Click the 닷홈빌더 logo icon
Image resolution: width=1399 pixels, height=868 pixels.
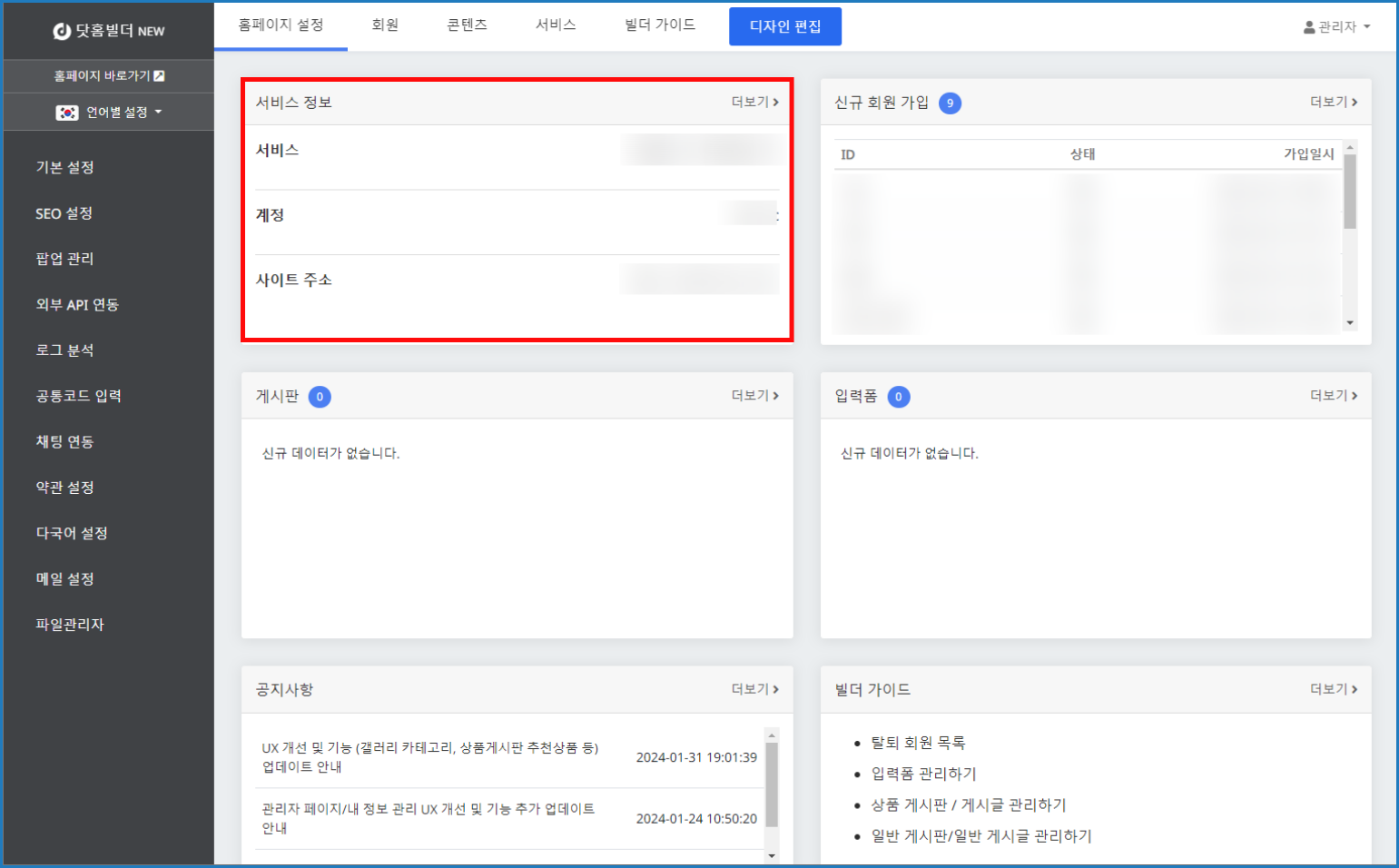(62, 31)
